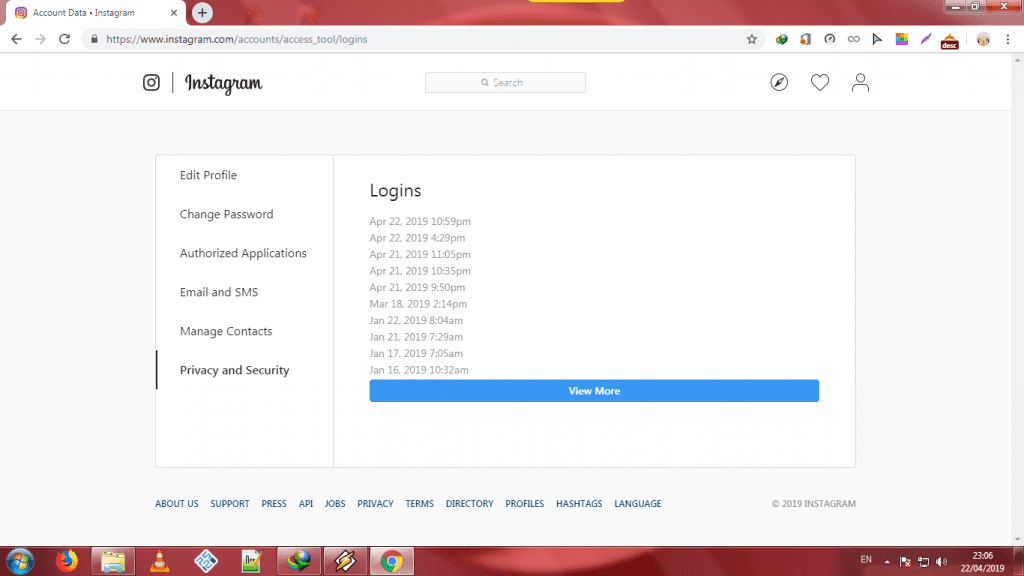Open the Windows Start button
This screenshot has width=1024, height=576.
tap(20, 561)
